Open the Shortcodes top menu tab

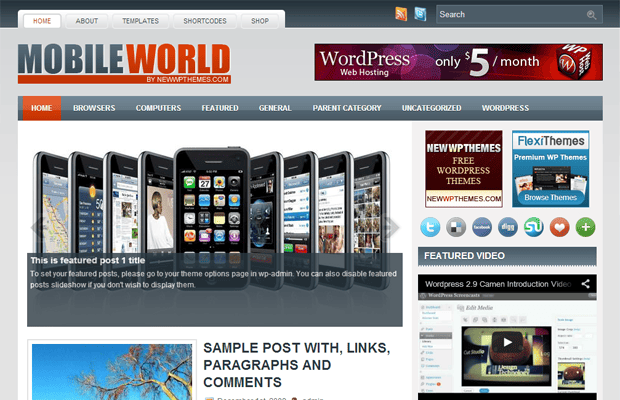tap(203, 20)
